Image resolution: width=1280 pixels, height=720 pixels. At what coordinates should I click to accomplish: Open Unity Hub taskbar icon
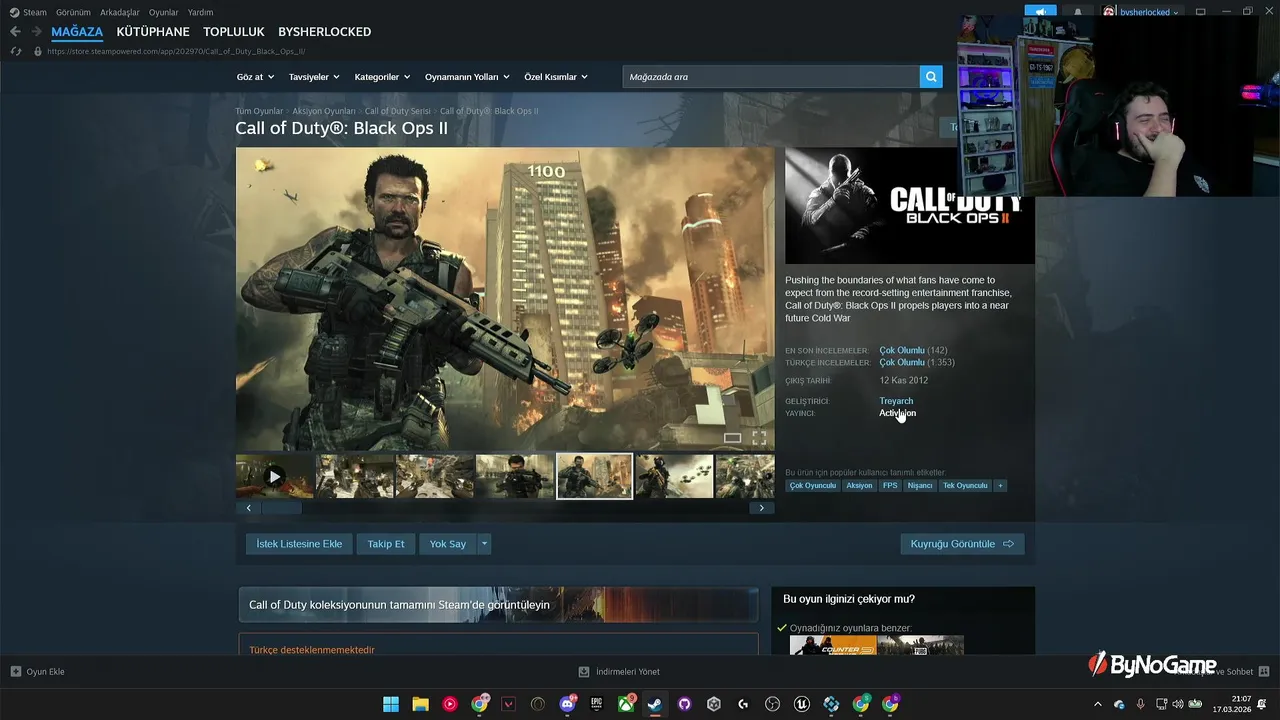(714, 704)
